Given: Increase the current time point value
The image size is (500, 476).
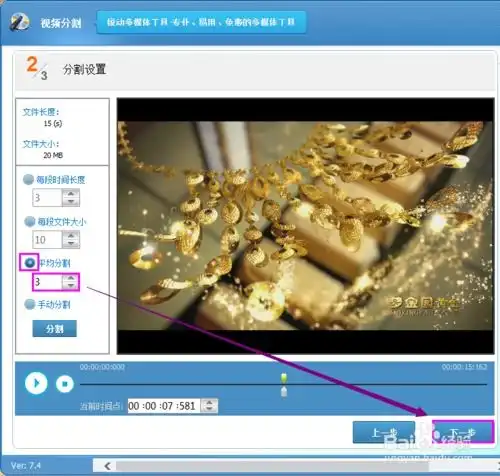Looking at the screenshot, I should [209, 402].
